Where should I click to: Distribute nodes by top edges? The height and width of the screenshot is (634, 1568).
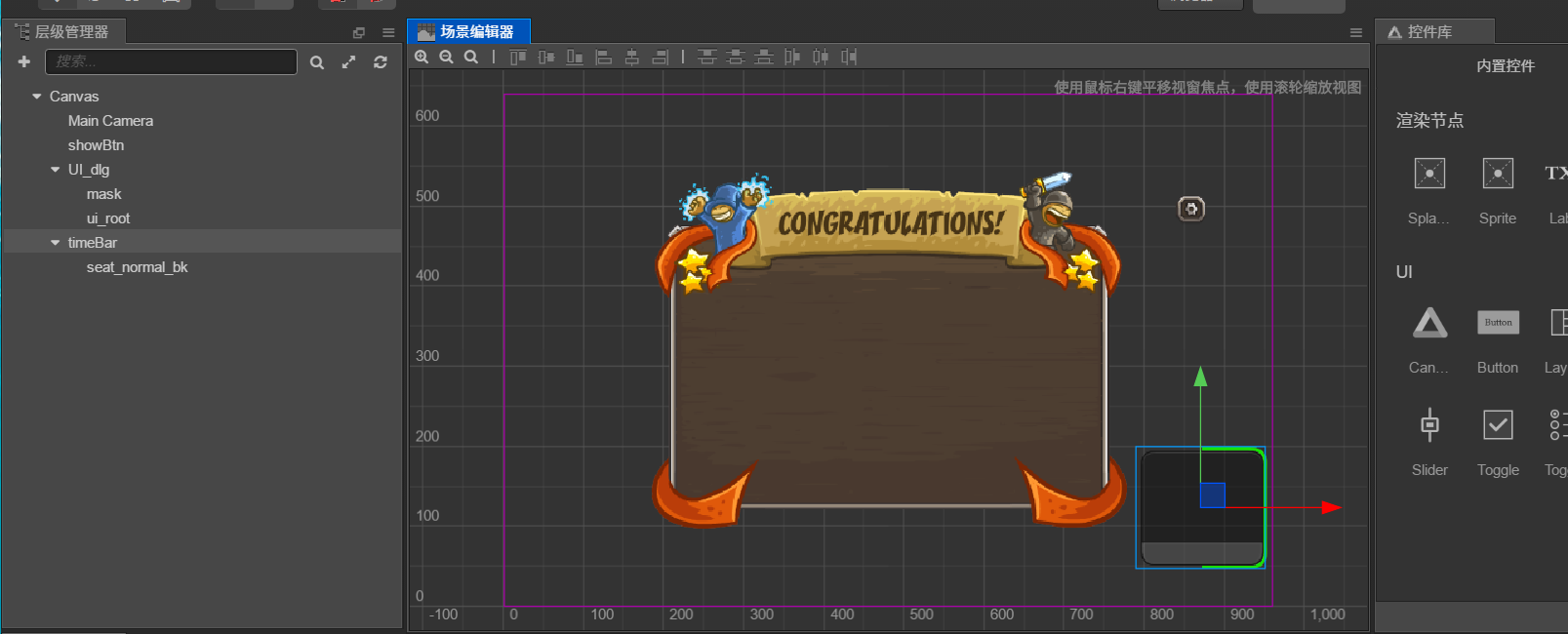[x=707, y=57]
